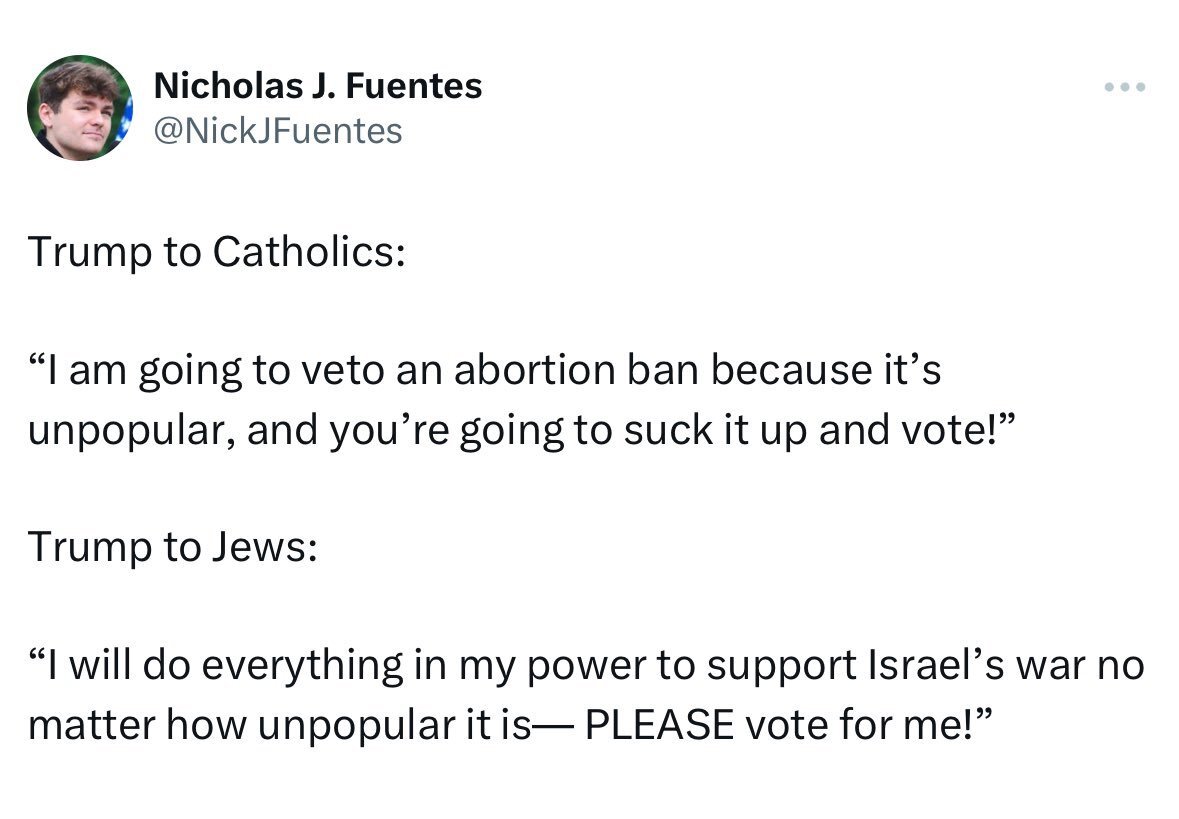Click the line starting "I am going to veto"

(x=485, y=370)
